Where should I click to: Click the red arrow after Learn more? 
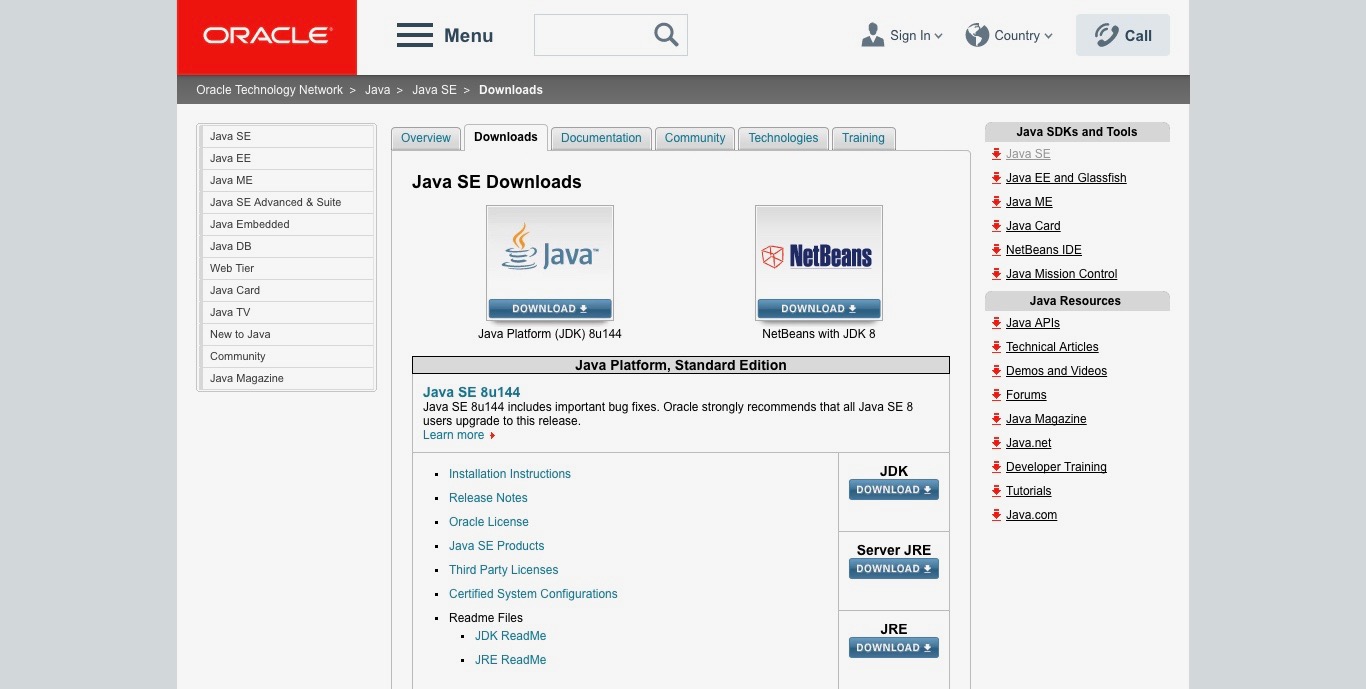492,436
